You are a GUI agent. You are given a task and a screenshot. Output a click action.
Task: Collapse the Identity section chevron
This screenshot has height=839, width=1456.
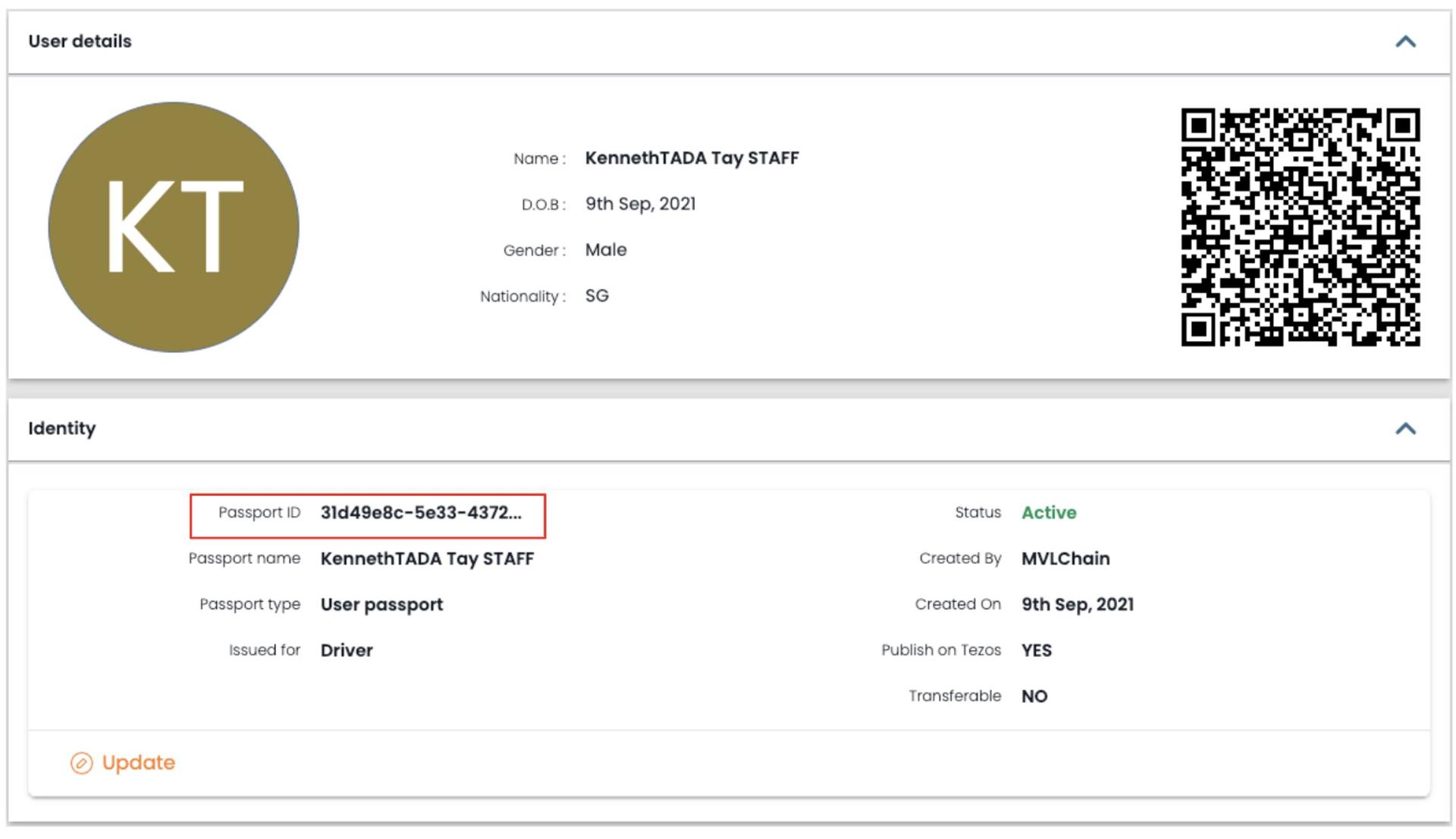pyautogui.click(x=1405, y=429)
